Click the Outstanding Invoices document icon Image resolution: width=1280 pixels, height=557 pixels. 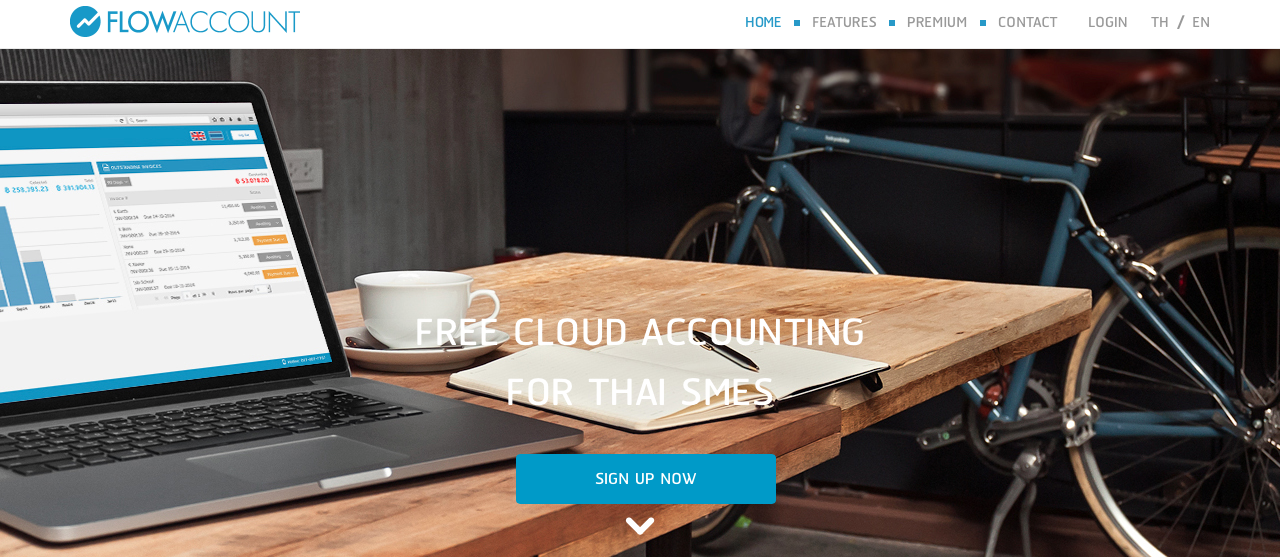pyautogui.click(x=106, y=167)
